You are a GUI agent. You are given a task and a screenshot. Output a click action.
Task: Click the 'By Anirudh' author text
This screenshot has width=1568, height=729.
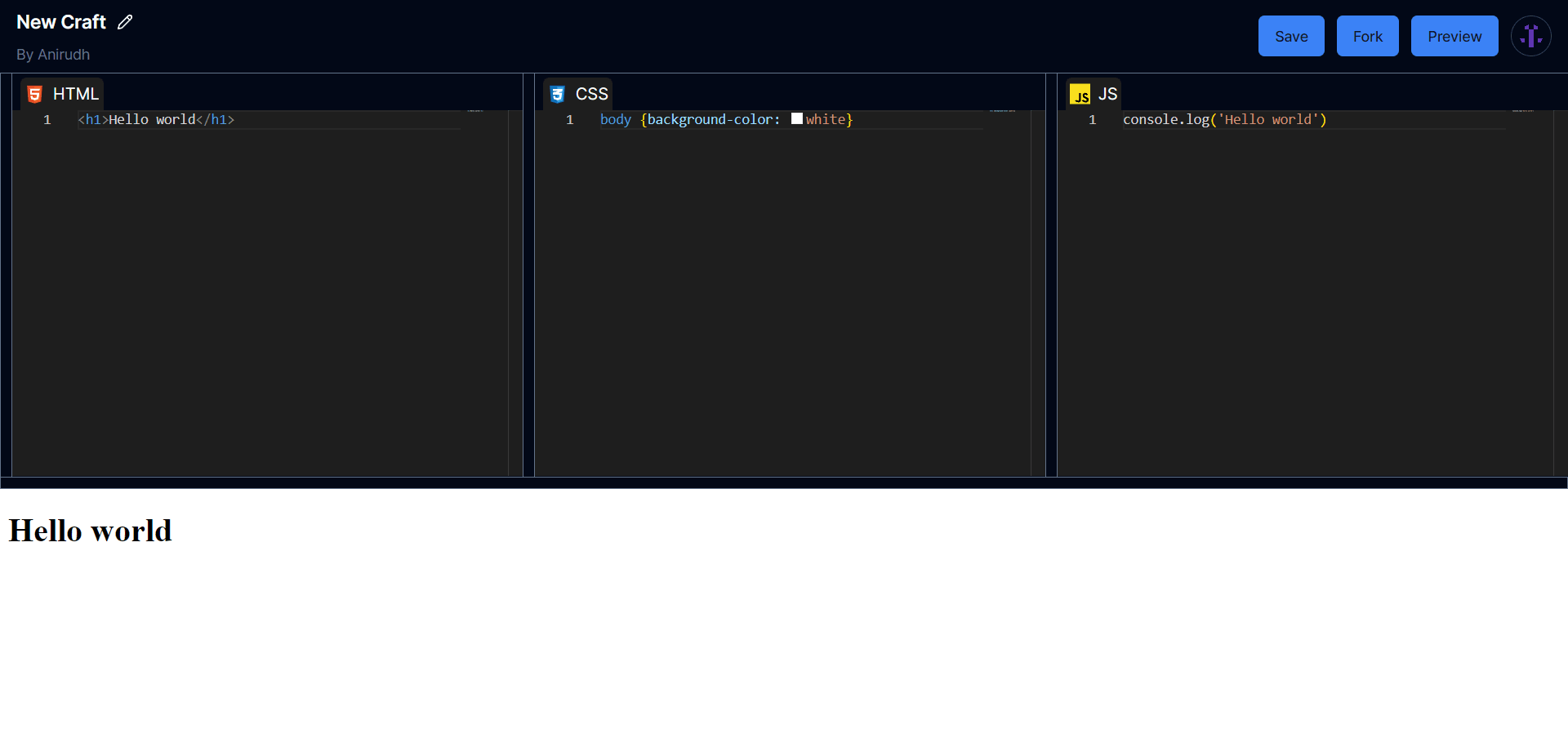53,55
